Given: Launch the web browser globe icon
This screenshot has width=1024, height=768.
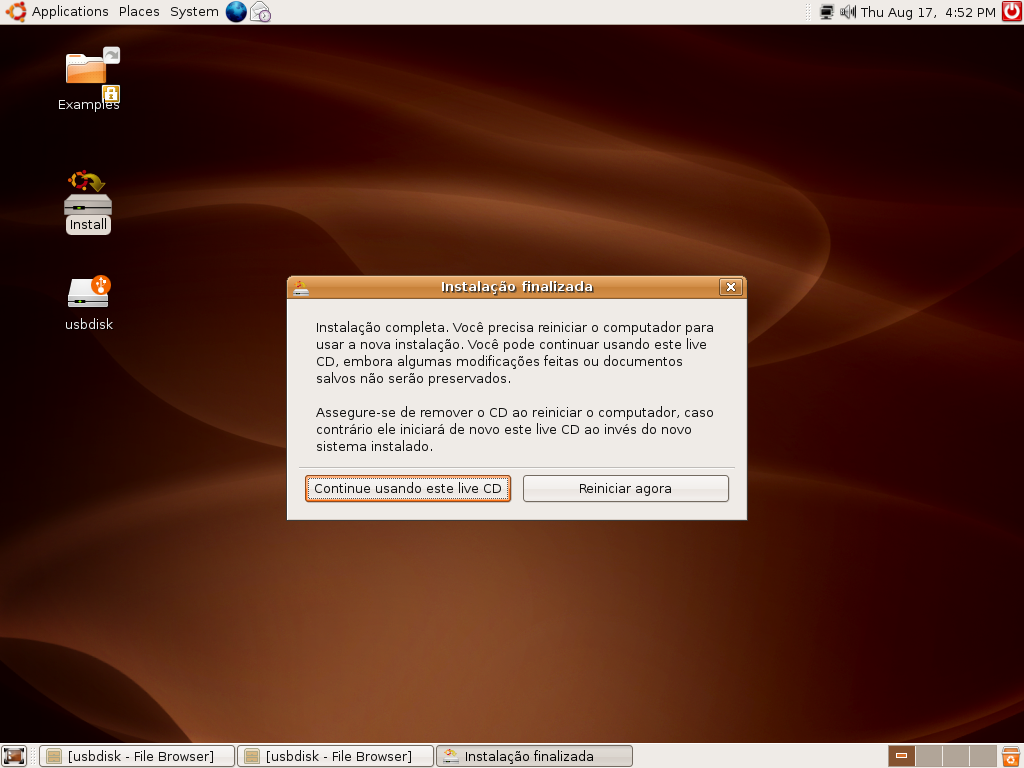Looking at the screenshot, I should pyautogui.click(x=236, y=12).
